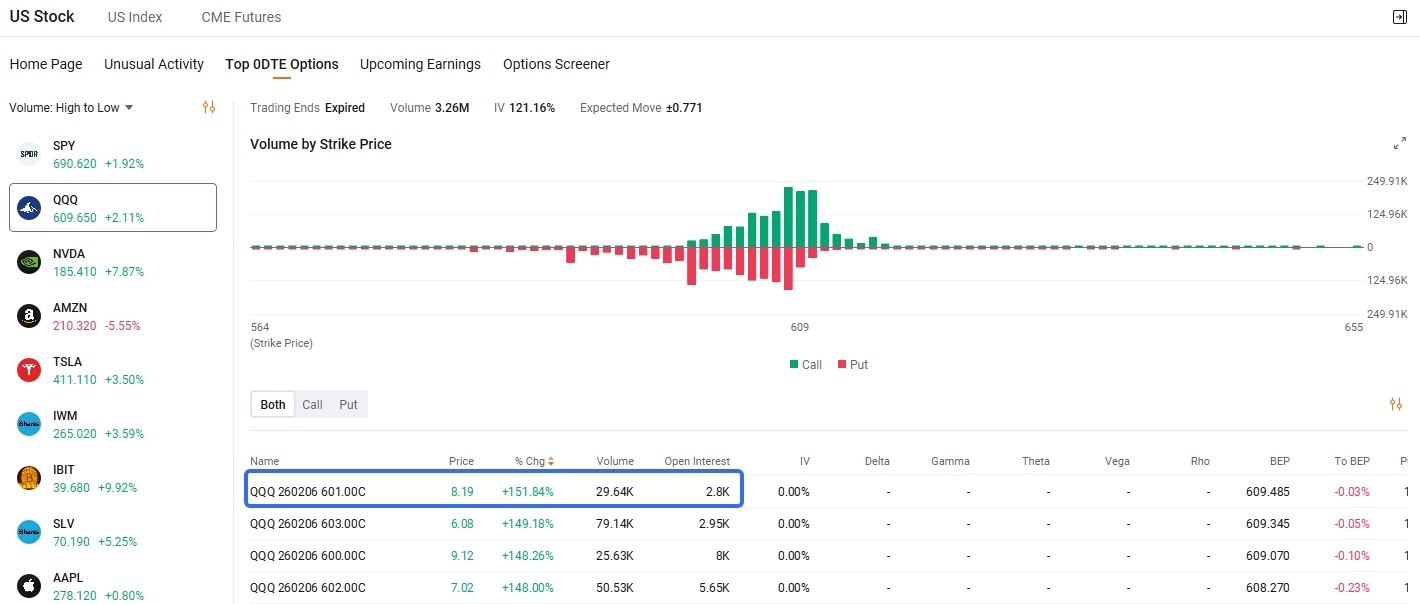
Task: Click the 79.14K volume cell
Action: [x=614, y=524]
